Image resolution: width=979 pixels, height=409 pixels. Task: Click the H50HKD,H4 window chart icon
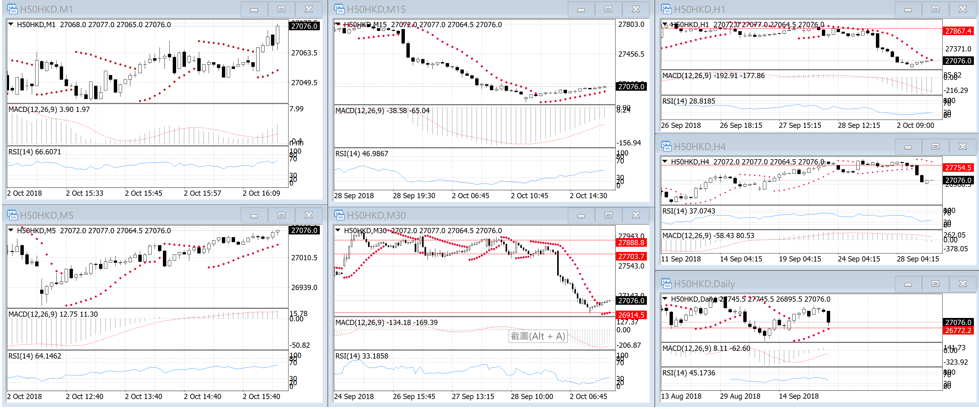666,146
